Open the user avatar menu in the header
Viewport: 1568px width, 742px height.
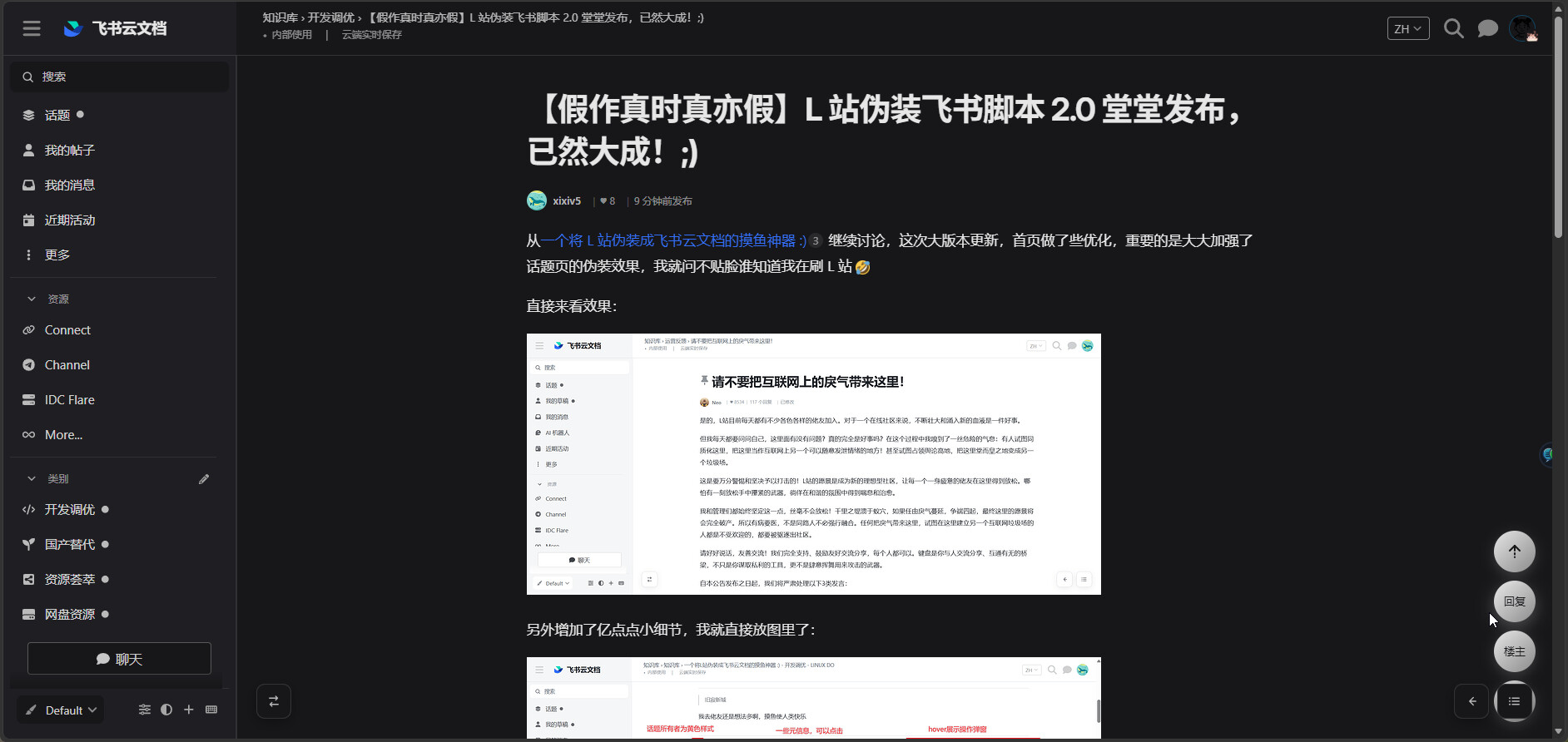(1522, 28)
